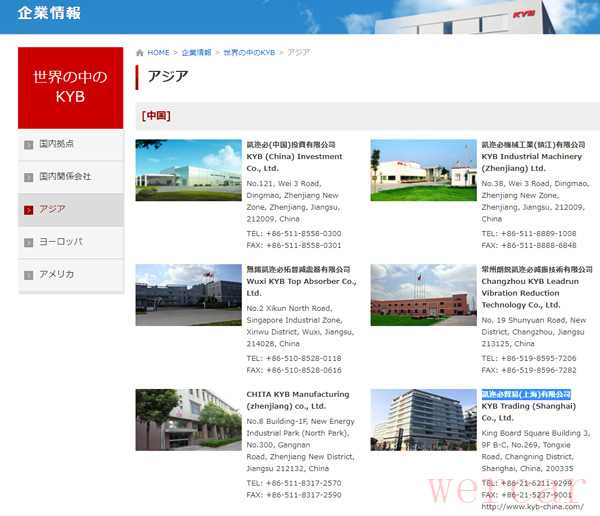This screenshot has height=516, width=600.
Task: Click the grey square icon beside アメリカ
Action: pos(29,275)
